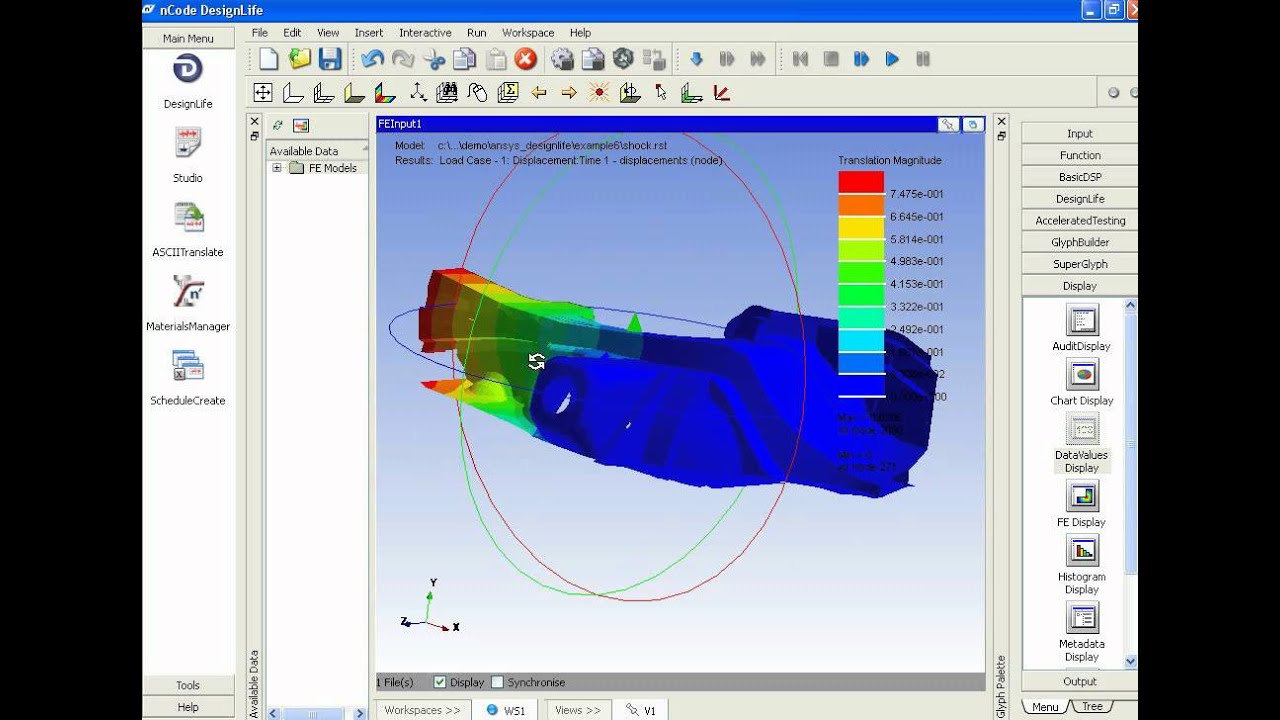Create a new blank document
1280x720 pixels.
[x=269, y=59]
